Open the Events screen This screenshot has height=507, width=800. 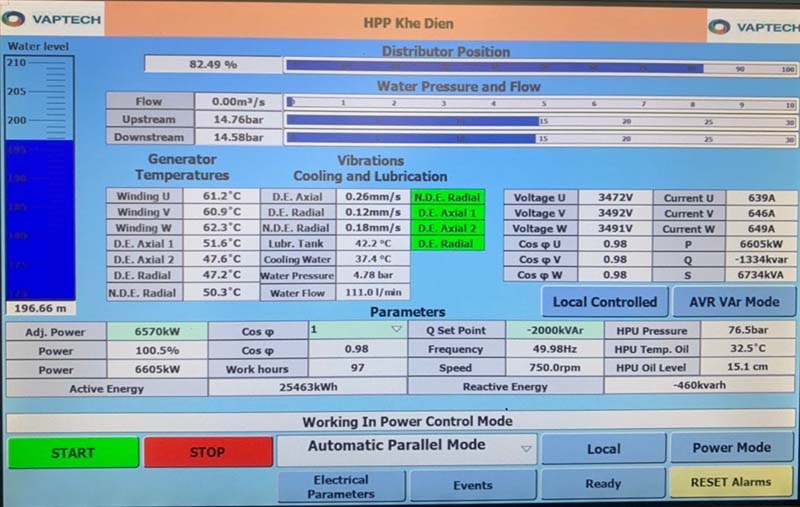click(x=472, y=486)
